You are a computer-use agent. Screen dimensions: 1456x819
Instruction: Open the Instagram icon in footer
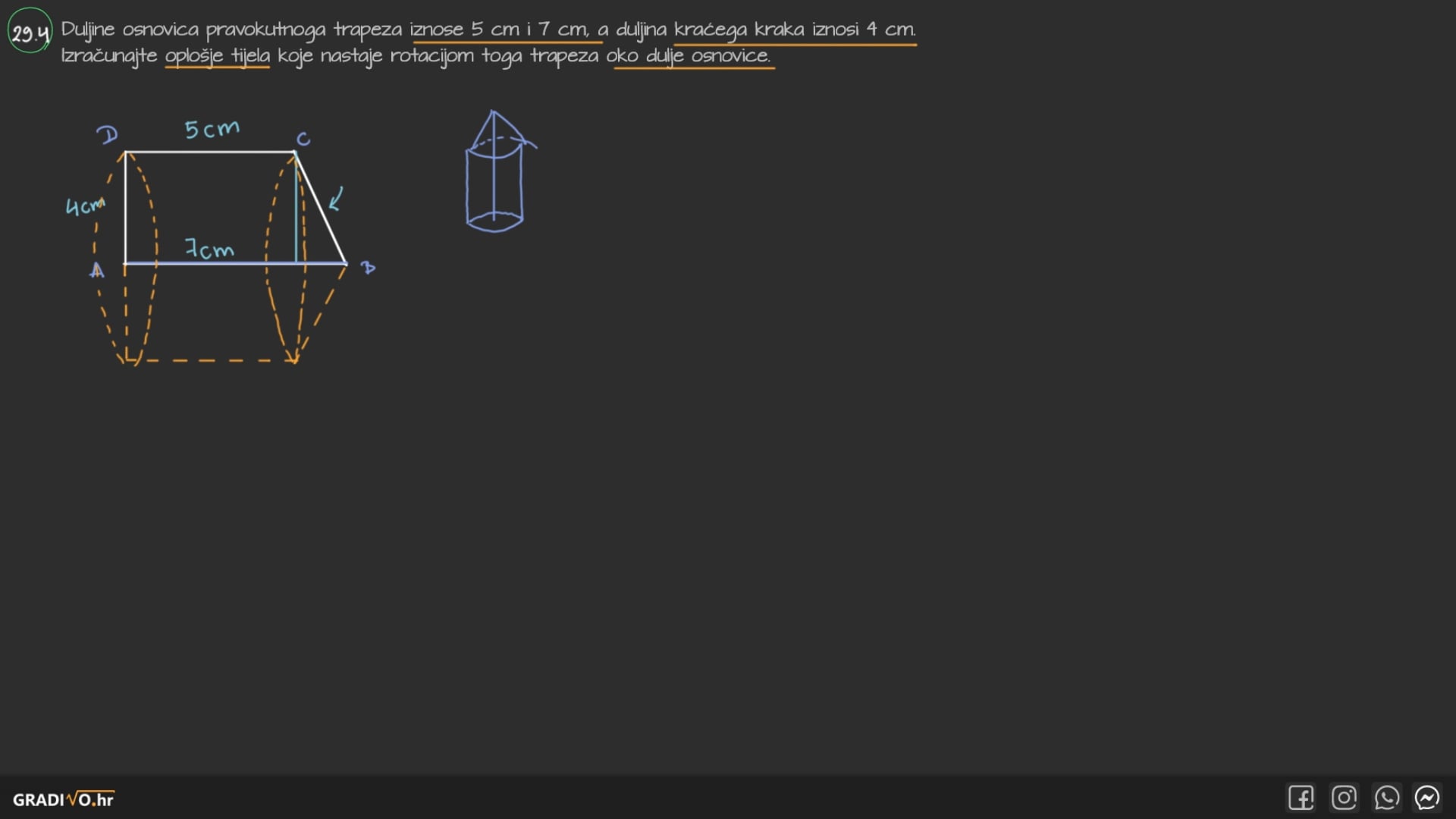pos(1344,798)
